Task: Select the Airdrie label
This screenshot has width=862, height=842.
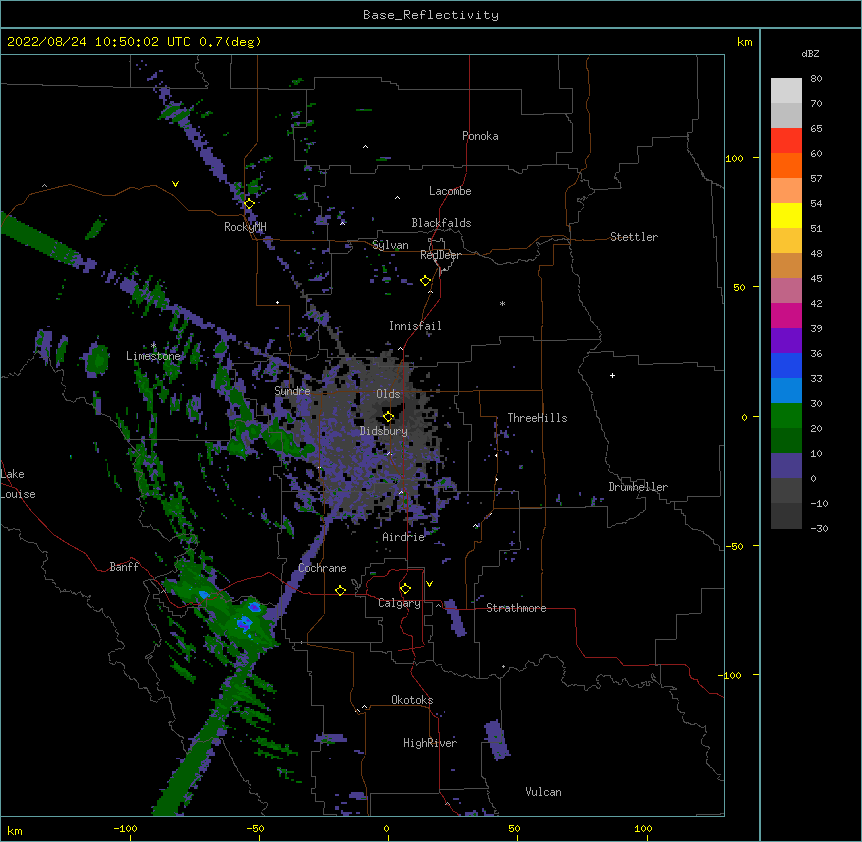Action: tap(403, 537)
